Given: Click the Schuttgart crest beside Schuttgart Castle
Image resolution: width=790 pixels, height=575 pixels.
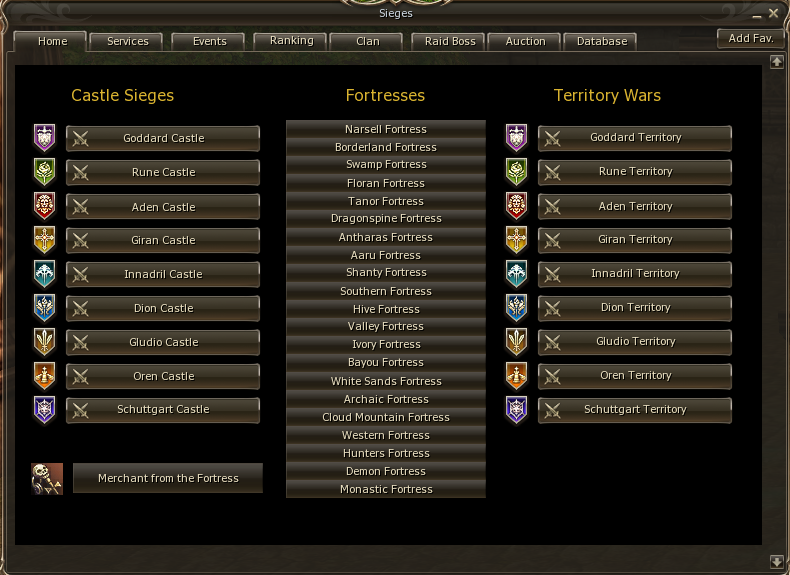Looking at the screenshot, I should [x=44, y=410].
